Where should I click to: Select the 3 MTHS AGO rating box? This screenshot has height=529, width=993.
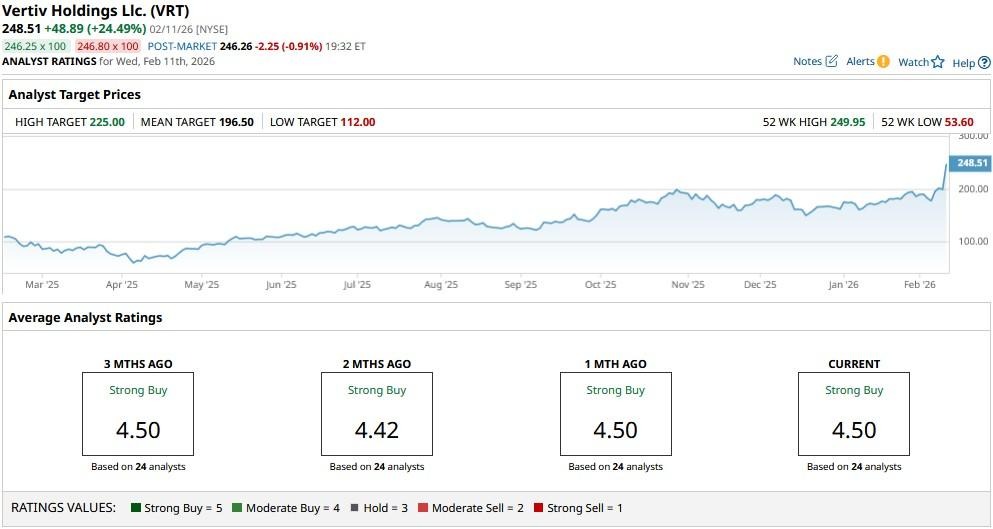(x=137, y=415)
